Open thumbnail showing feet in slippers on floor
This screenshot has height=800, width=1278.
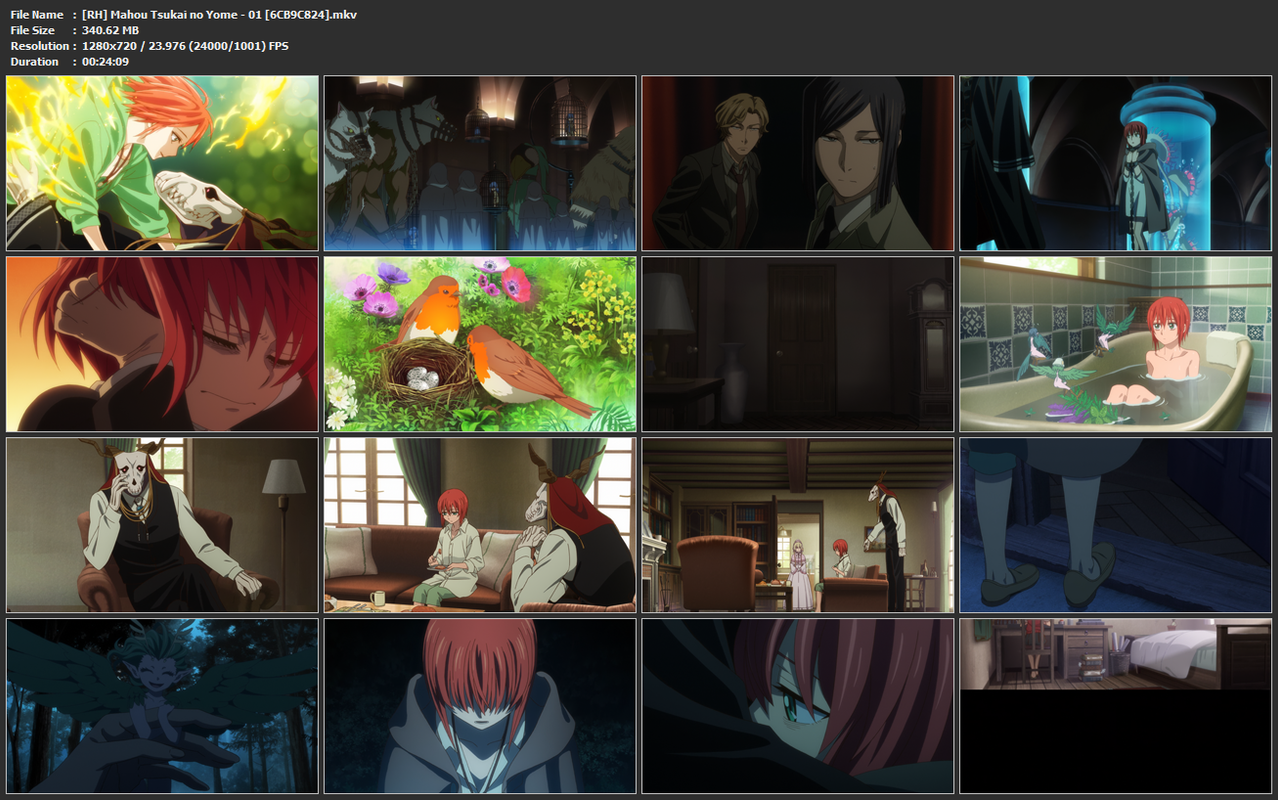(1116, 525)
